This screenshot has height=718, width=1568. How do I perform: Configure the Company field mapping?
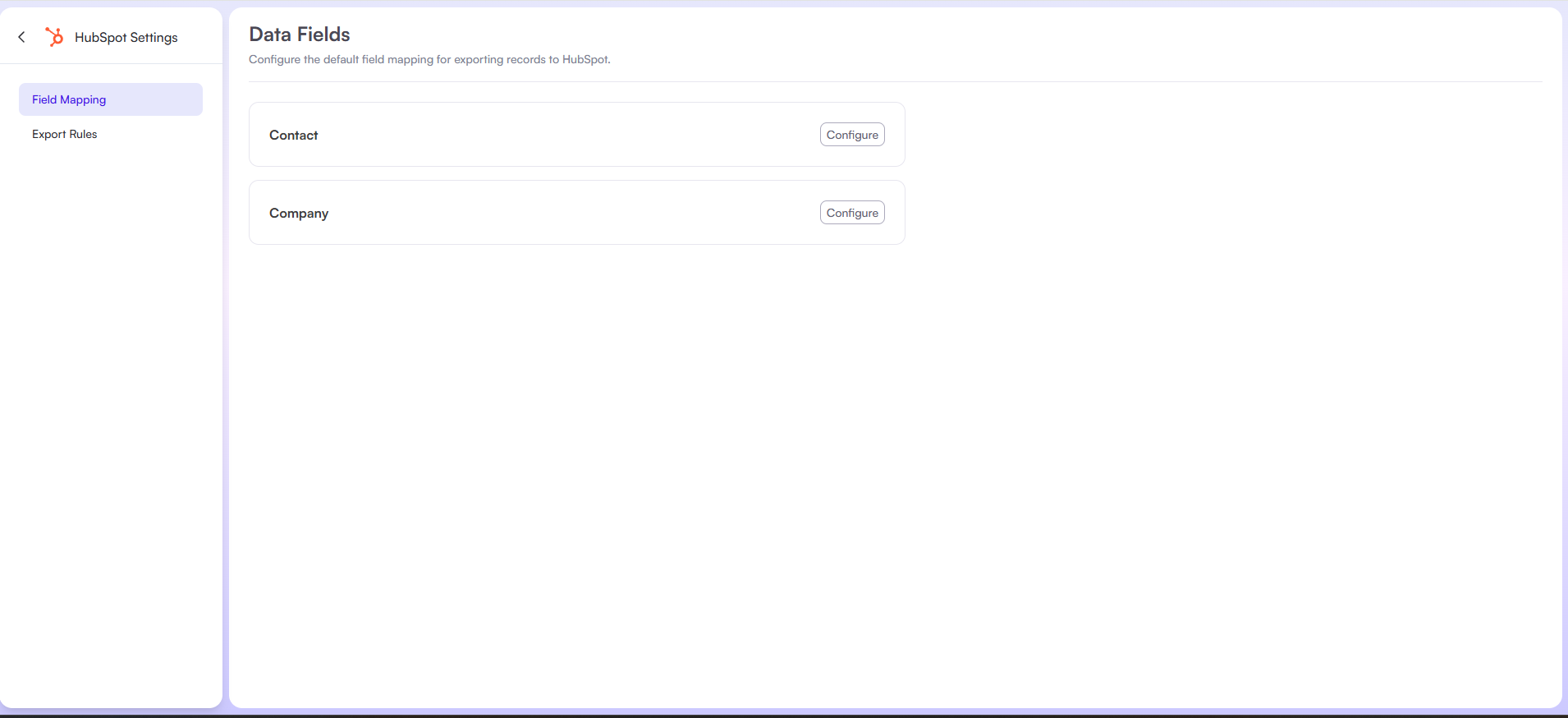point(851,213)
